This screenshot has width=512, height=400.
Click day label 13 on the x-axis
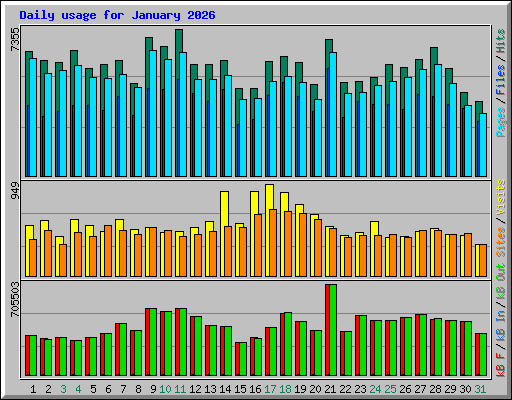tap(210, 389)
